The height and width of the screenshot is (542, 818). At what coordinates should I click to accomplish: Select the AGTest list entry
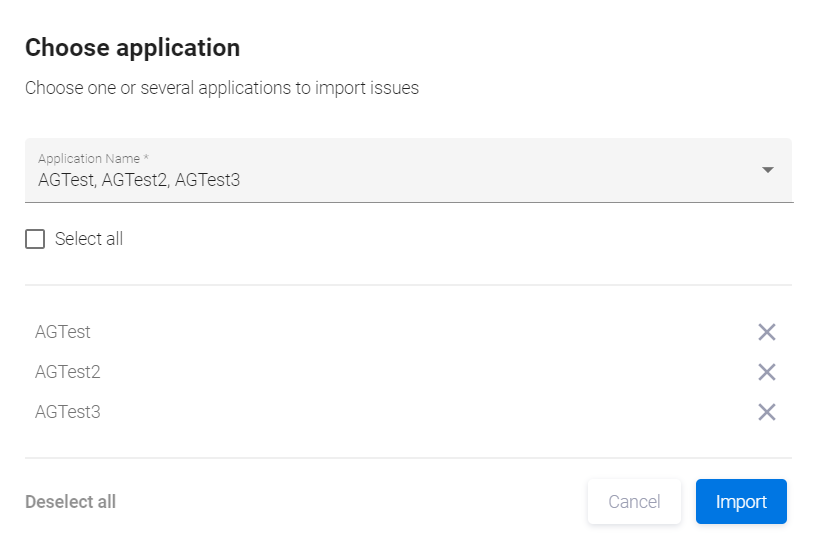63,332
